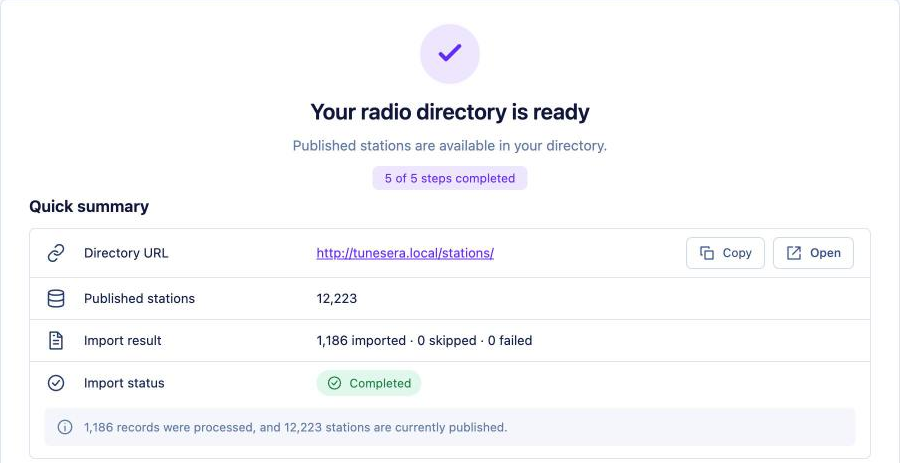
Task: Select the heading 'Your radio directory is ready'
Action: [x=450, y=112]
